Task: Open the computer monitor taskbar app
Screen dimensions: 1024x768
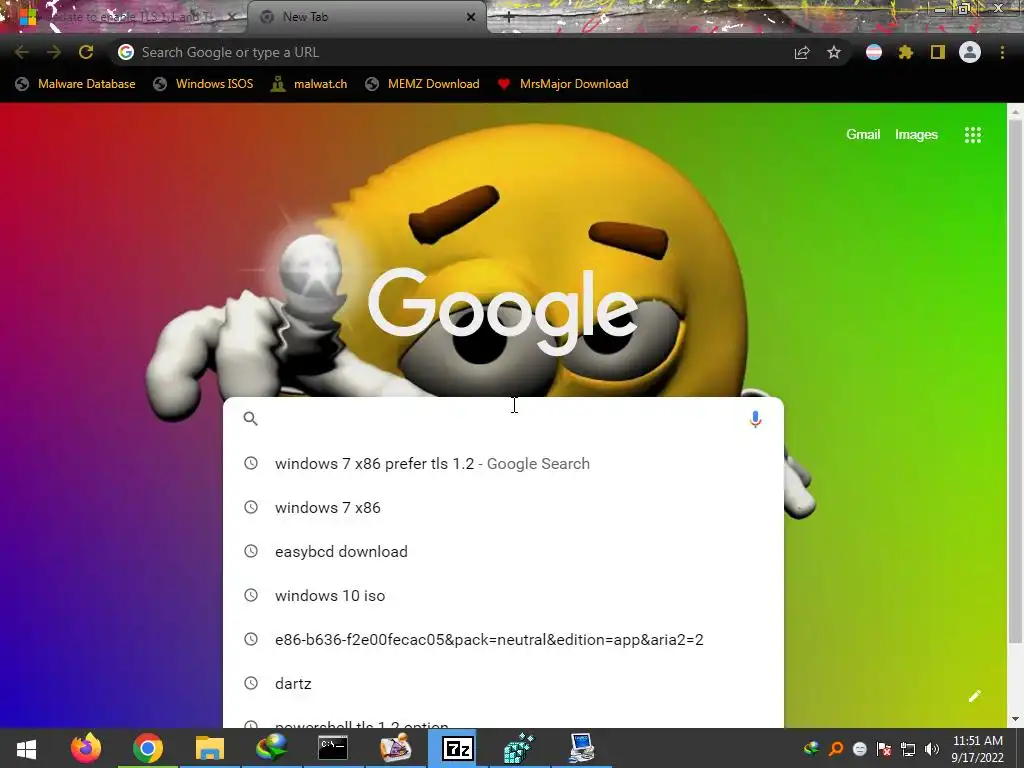Action: 581,748
